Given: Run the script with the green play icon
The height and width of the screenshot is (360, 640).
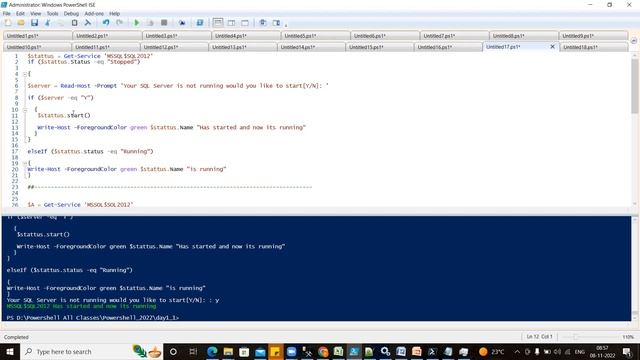Looking at the screenshot, I should (137, 23).
